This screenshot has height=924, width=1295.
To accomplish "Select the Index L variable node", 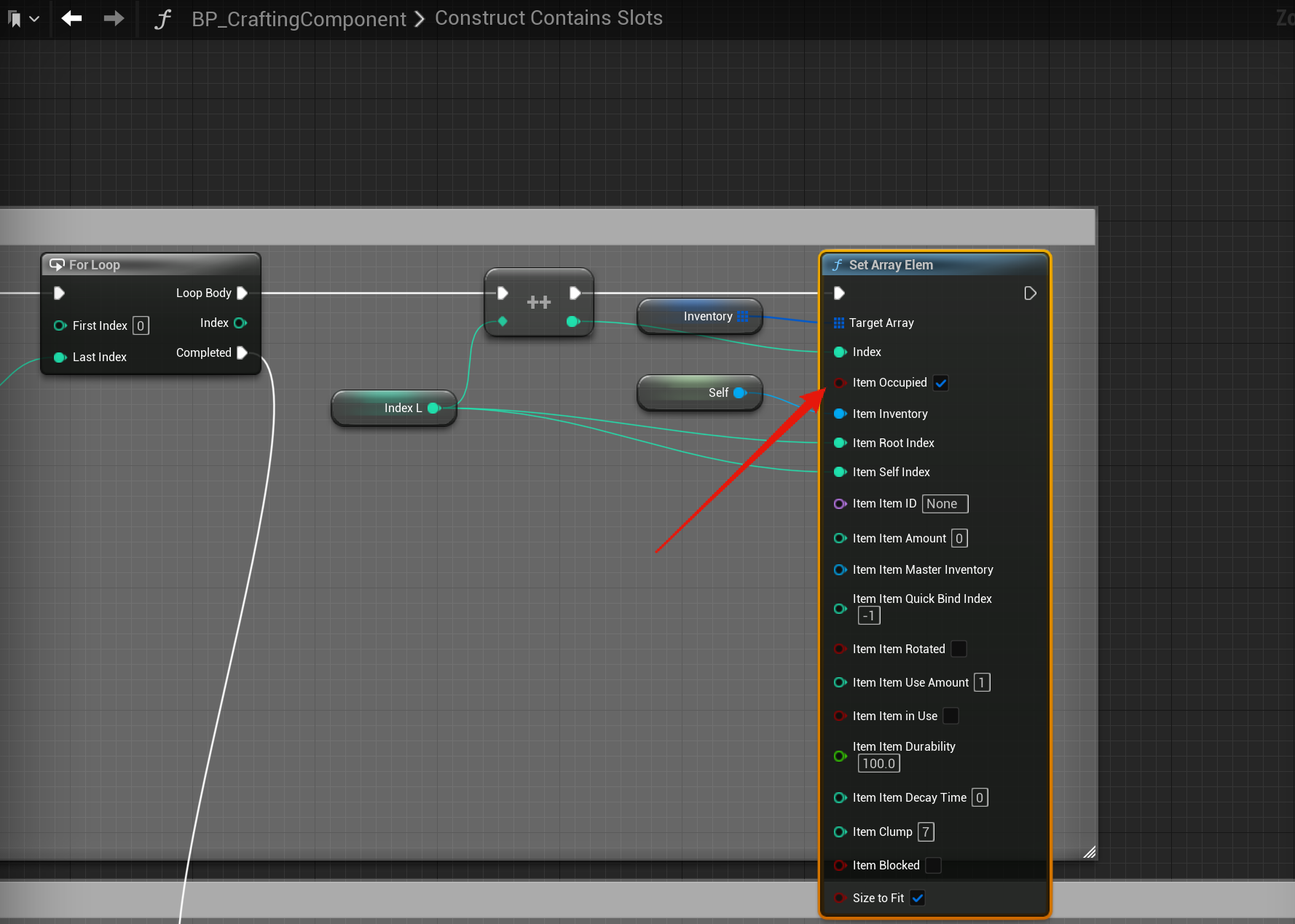I will click(x=393, y=408).
